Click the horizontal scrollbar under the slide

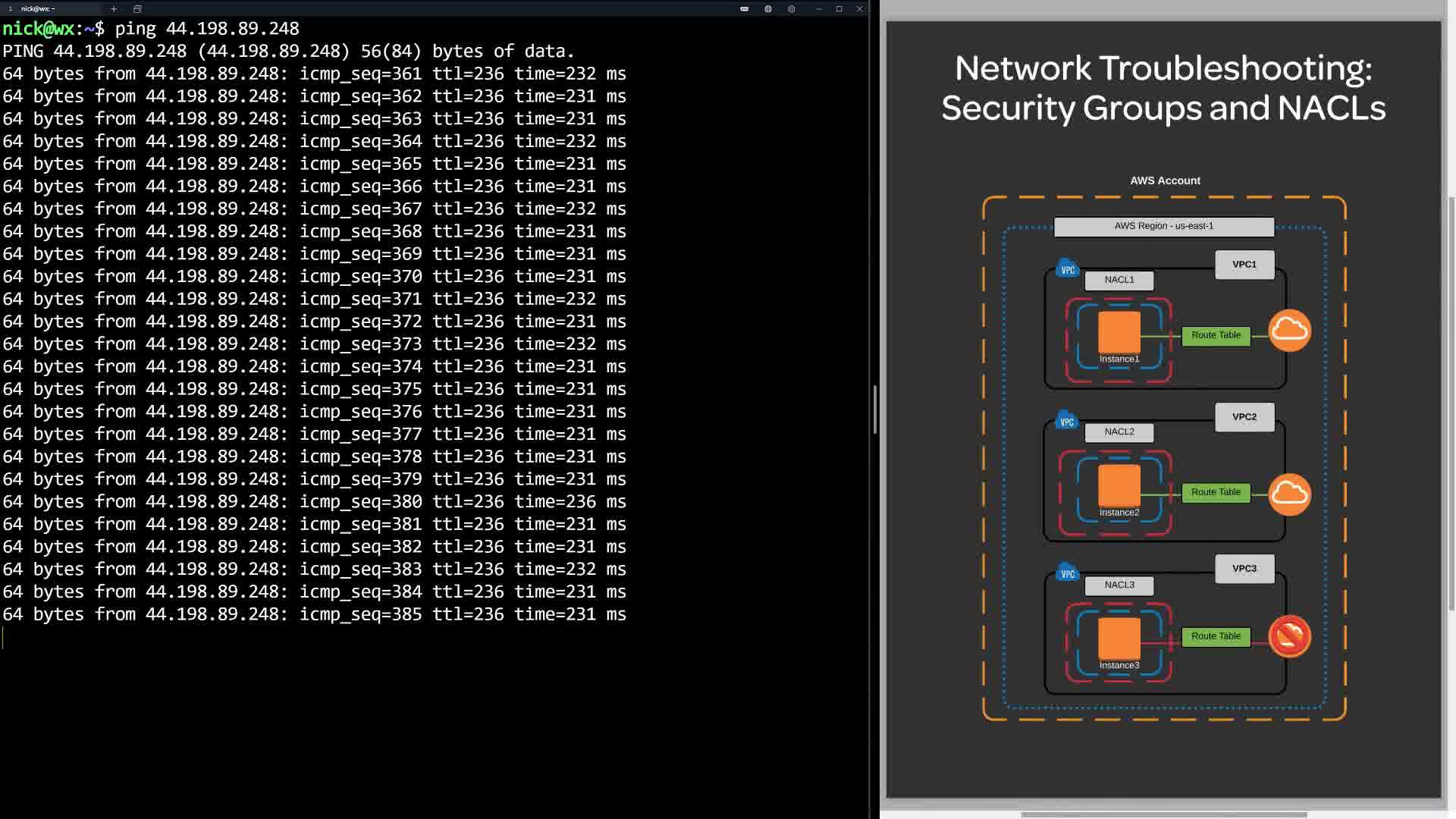coord(1163,815)
